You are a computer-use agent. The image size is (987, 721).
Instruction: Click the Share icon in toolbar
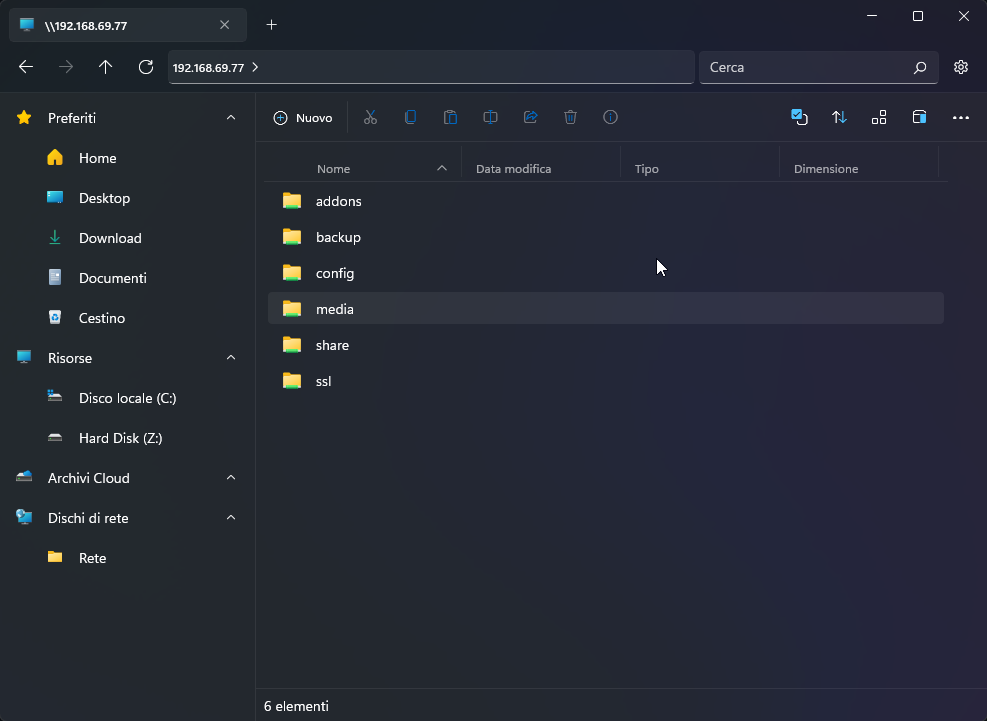(531, 117)
